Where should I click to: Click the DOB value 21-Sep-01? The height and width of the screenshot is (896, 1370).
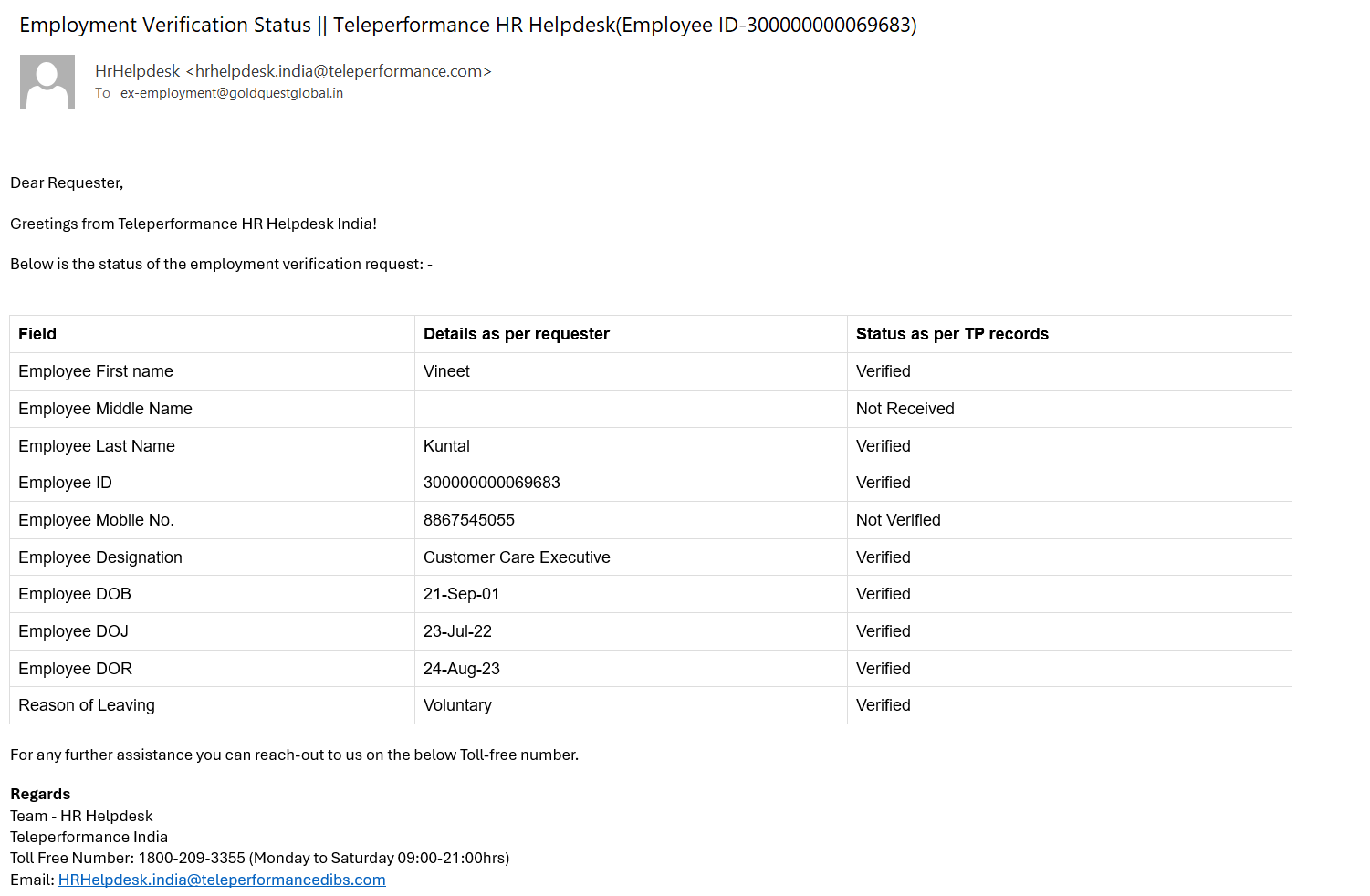click(x=461, y=594)
